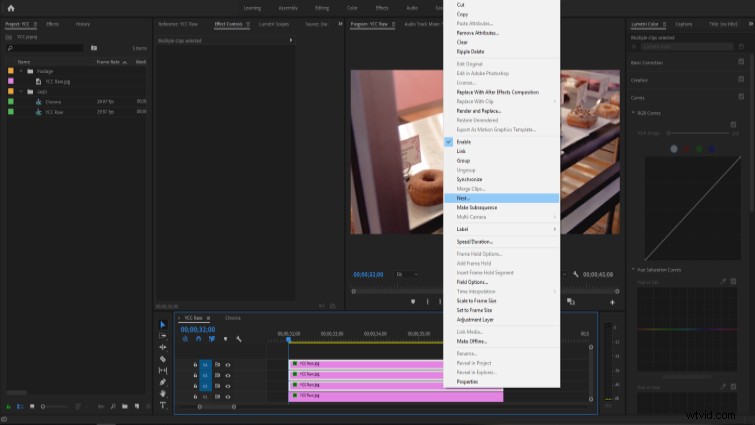Image resolution: width=755 pixels, height=425 pixels.
Task: Collapse the Footage bin
Action: point(21,71)
